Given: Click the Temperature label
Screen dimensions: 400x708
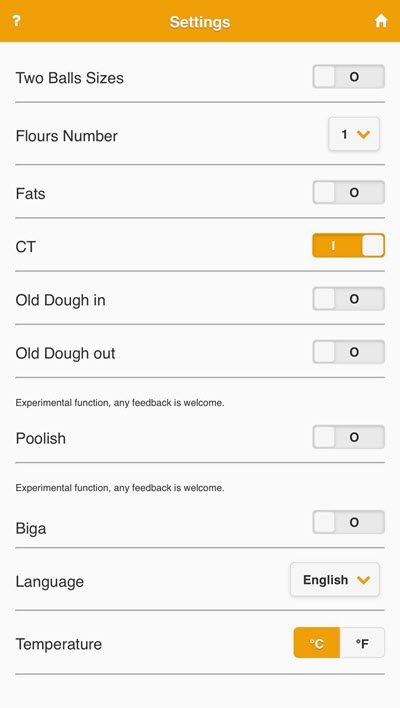Looking at the screenshot, I should 59,644.
